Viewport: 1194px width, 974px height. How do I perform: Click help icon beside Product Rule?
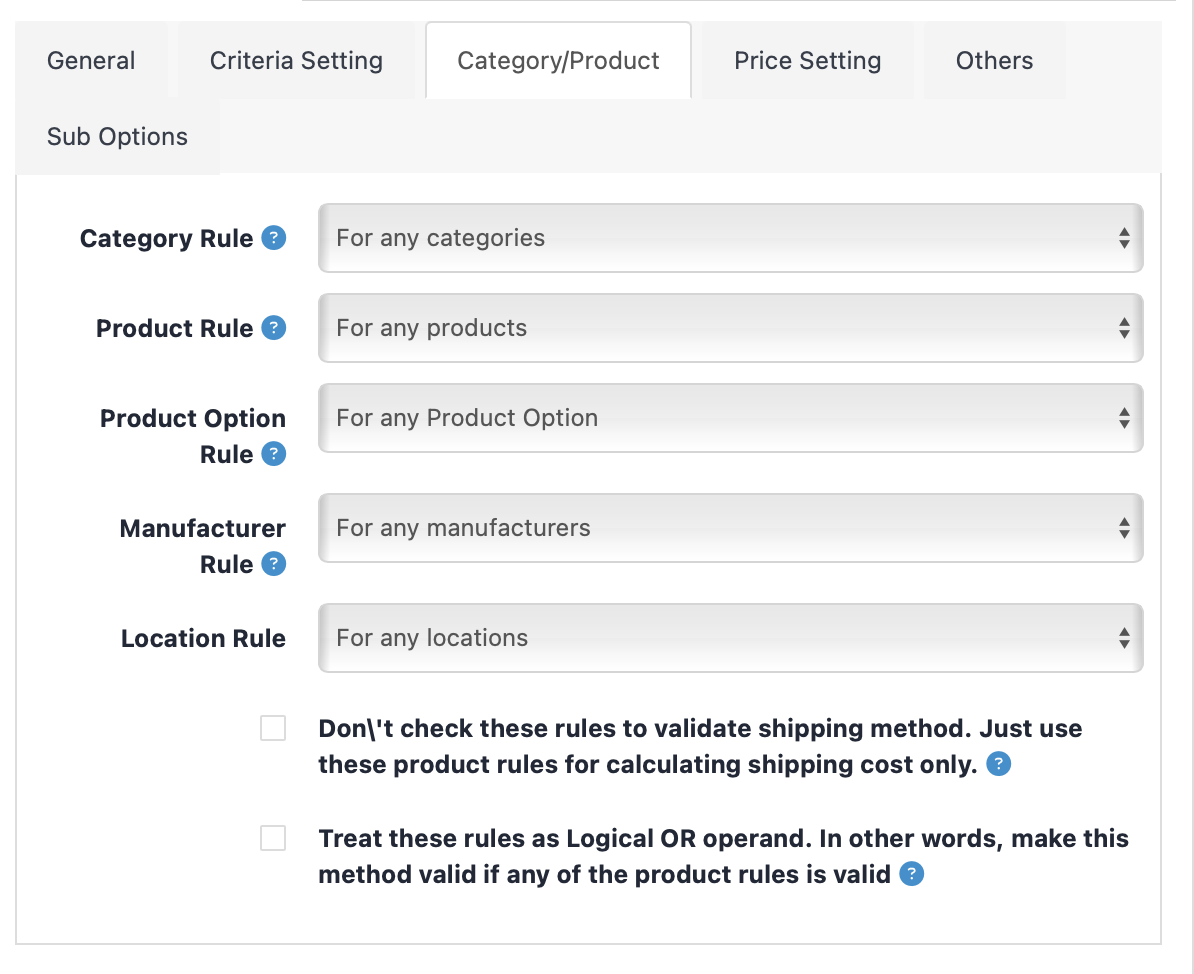[x=273, y=328]
